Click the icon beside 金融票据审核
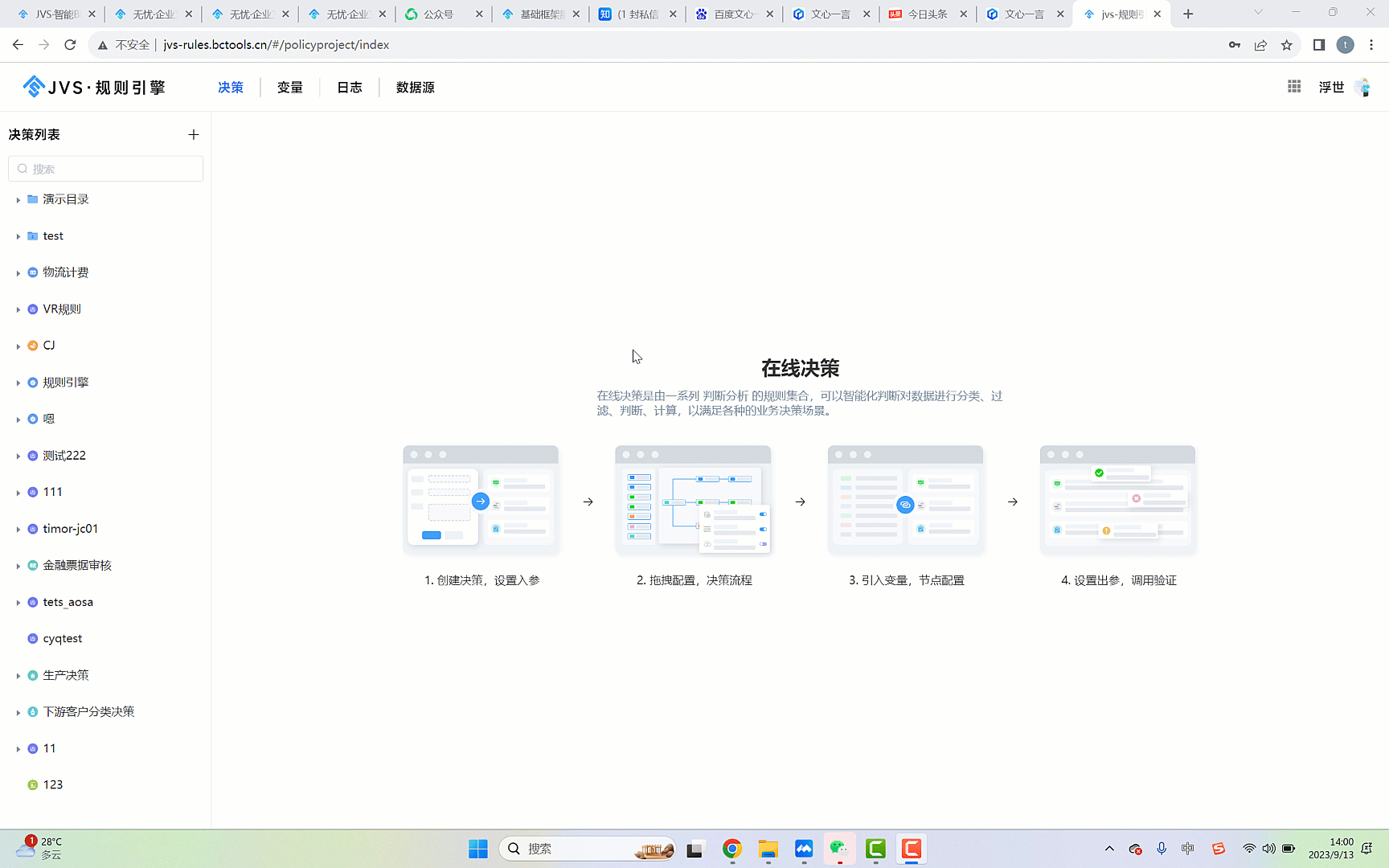Viewport: 1389px width, 868px height. pyautogui.click(x=33, y=566)
